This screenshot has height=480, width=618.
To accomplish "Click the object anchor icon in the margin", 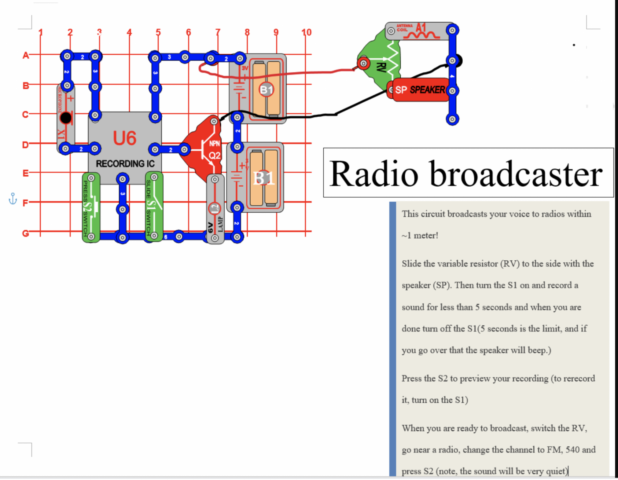I will [x=13, y=199].
